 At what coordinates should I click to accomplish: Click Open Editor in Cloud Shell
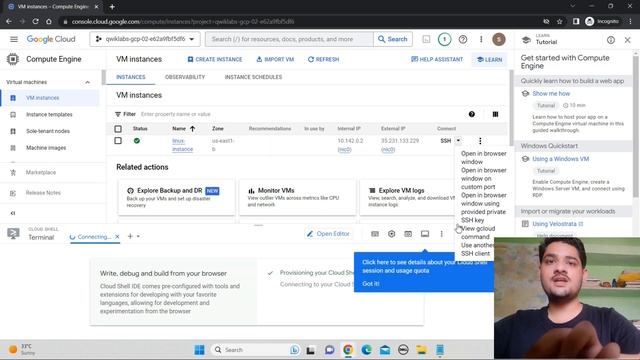pos(328,234)
